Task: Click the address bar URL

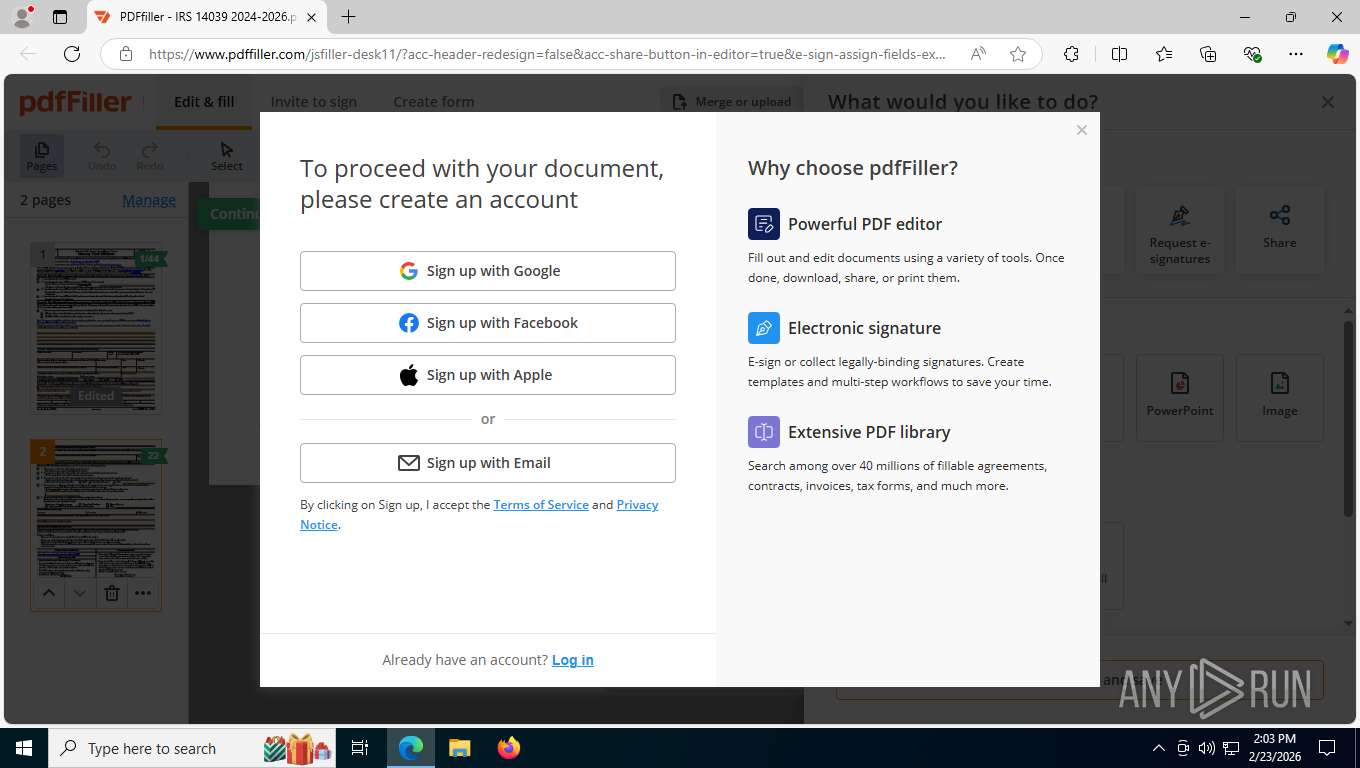Action: point(547,54)
